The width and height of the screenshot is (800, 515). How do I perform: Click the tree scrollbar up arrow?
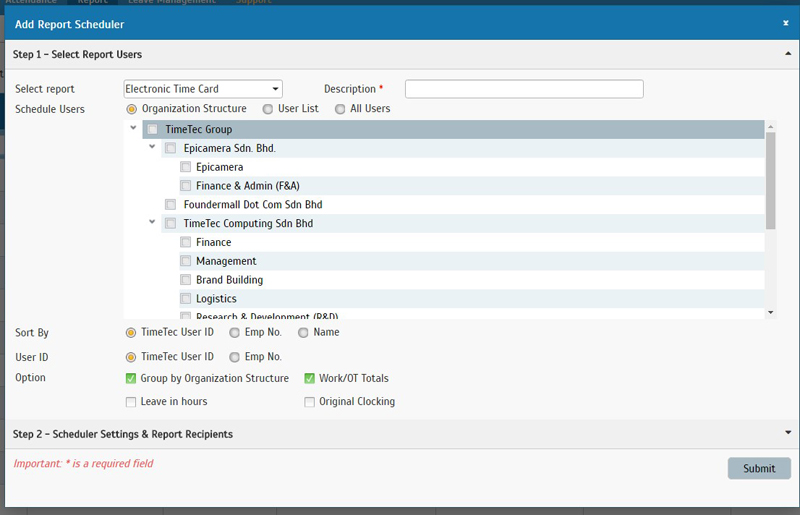click(770, 126)
